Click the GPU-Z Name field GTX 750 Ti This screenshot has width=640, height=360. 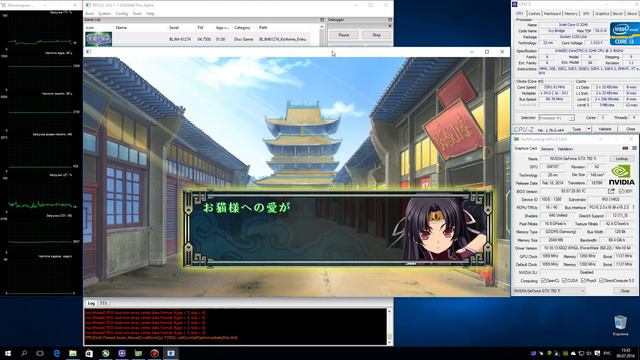click(573, 158)
